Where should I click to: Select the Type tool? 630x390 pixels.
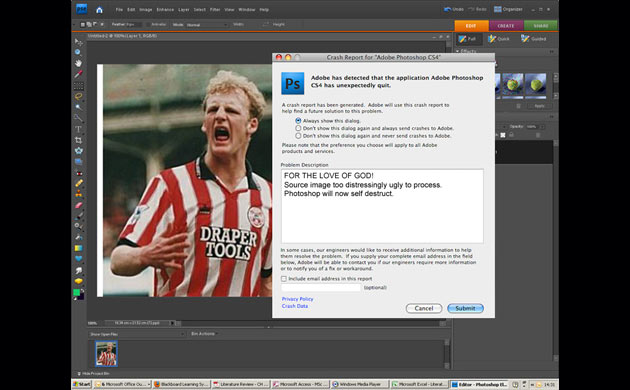point(78,129)
